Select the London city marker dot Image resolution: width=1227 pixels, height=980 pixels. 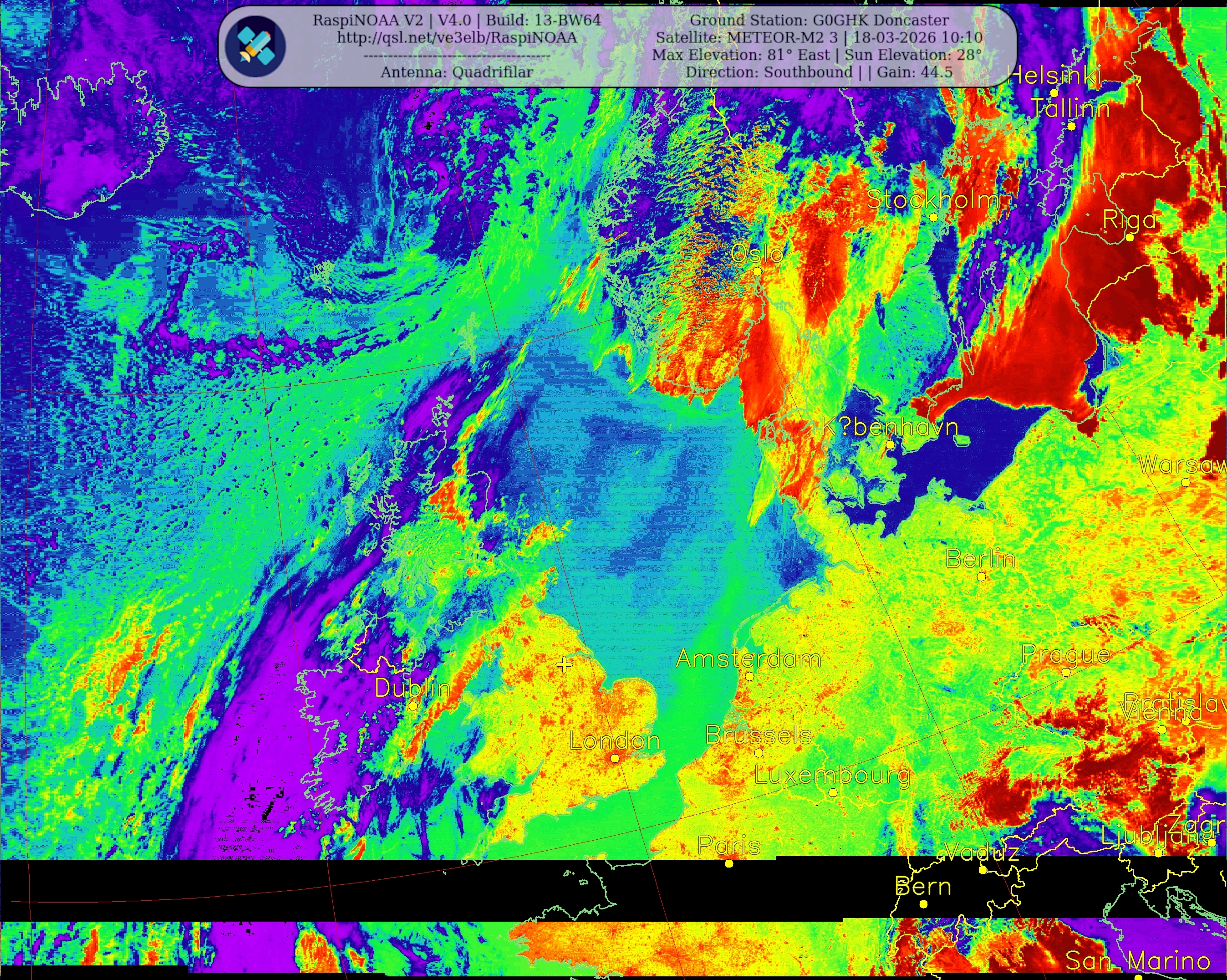(615, 759)
